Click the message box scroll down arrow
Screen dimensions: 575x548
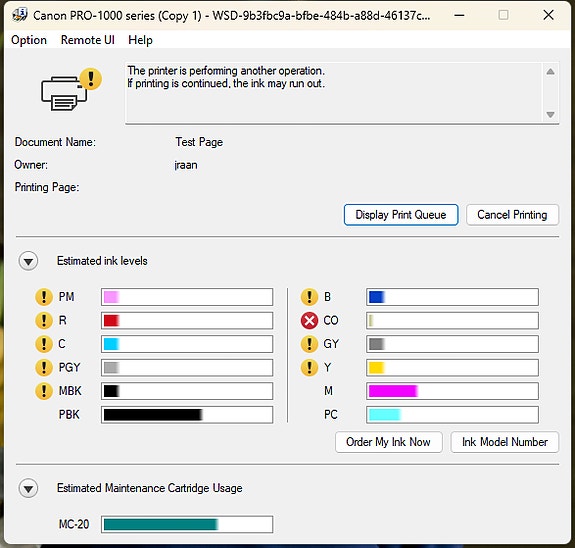point(550,115)
